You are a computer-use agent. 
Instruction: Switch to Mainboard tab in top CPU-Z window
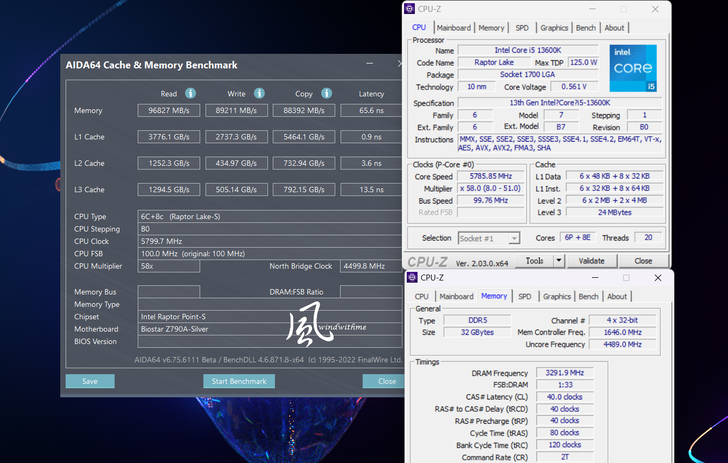pyautogui.click(x=454, y=28)
